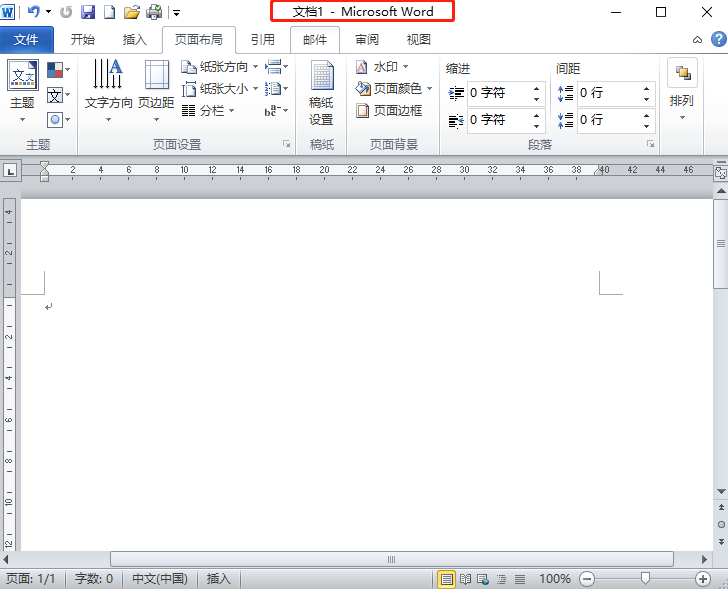Image resolution: width=728 pixels, height=589 pixels.
Task: Switch to the 审阅 tab
Action: tap(367, 40)
